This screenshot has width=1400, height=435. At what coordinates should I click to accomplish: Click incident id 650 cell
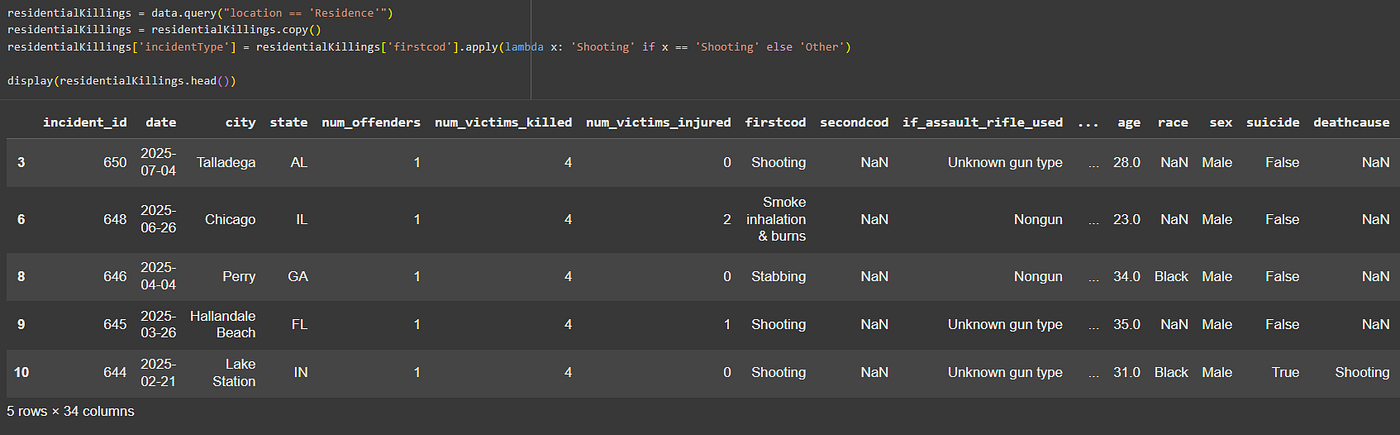114,162
